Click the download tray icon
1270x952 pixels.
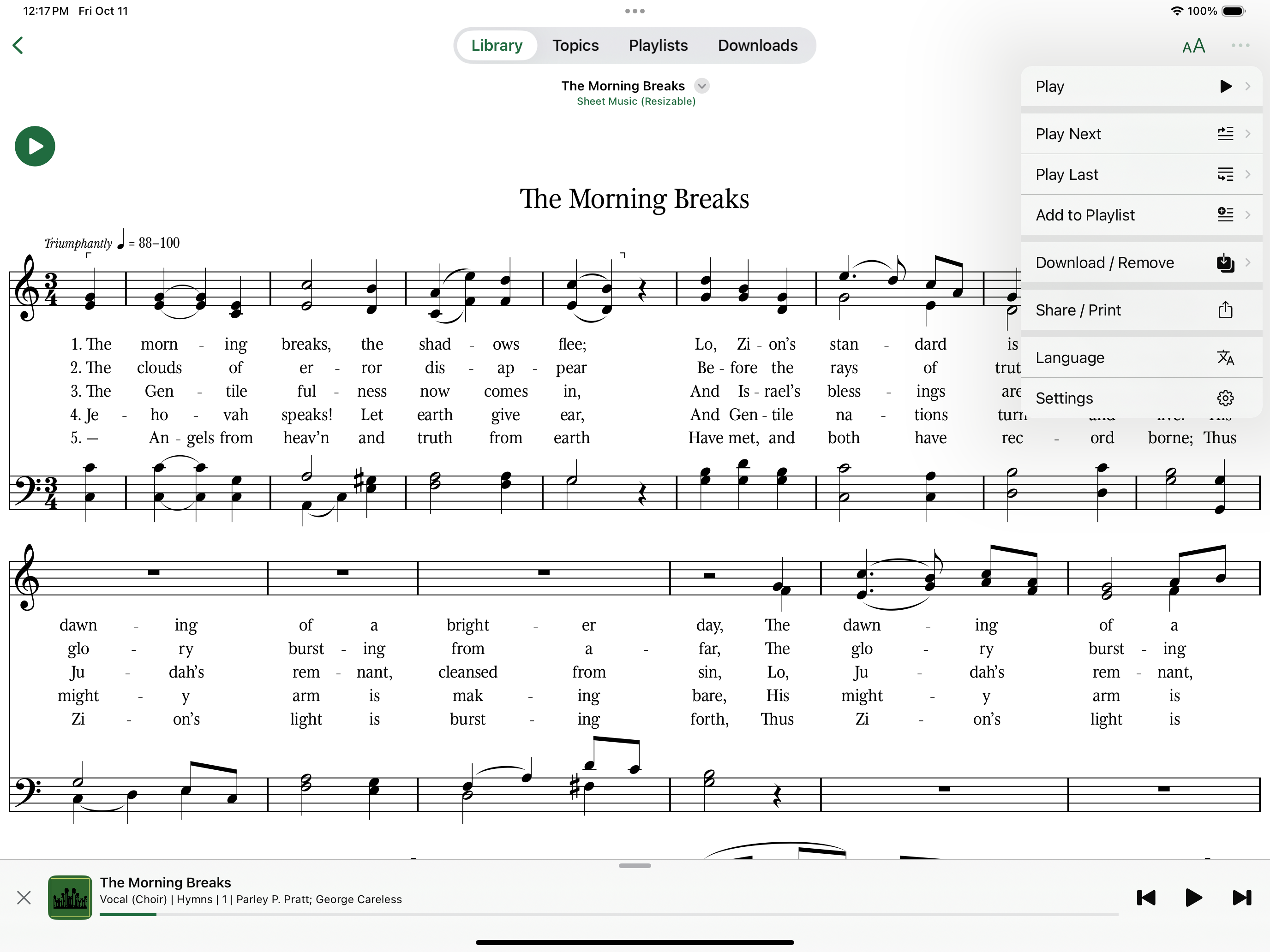1225,263
